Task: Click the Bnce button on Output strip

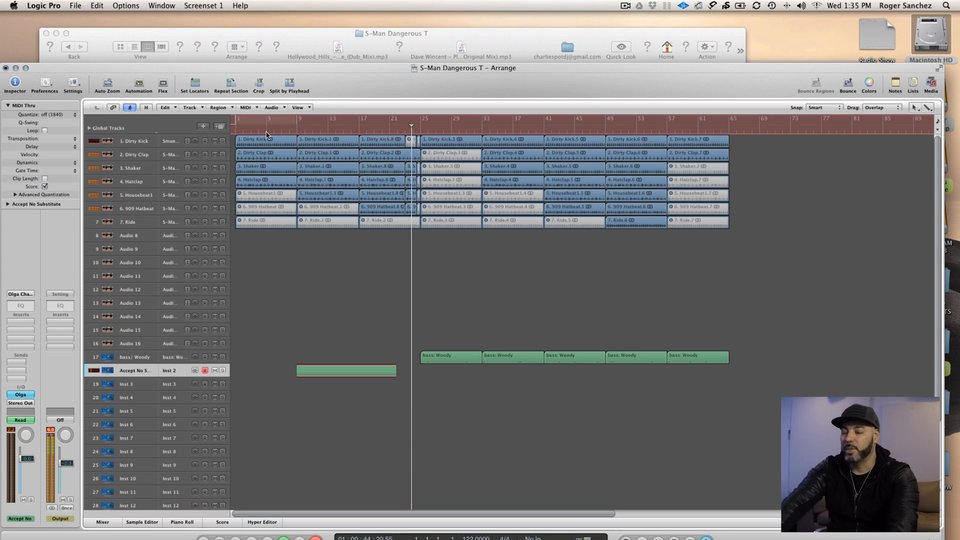Action: point(67,508)
